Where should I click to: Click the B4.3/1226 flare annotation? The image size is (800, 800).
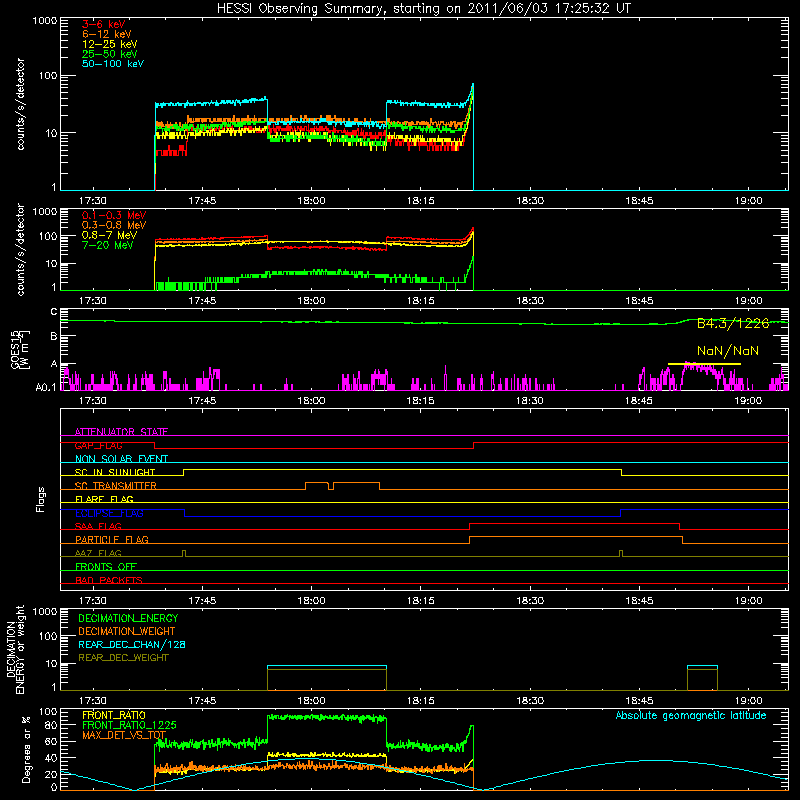pyautogui.click(x=733, y=323)
